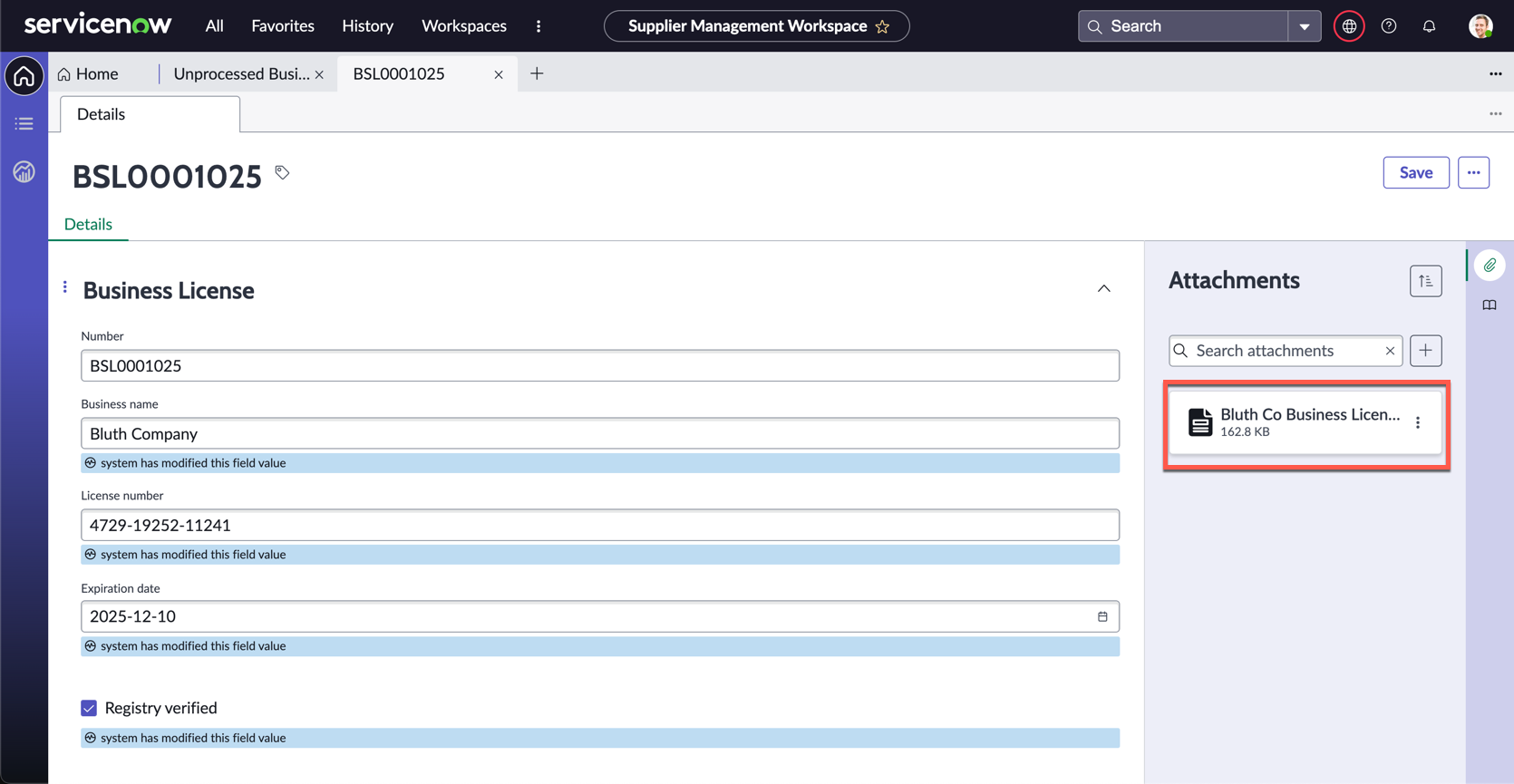Open the Workspaces menu
The width and height of the screenshot is (1514, 784).
click(x=463, y=26)
